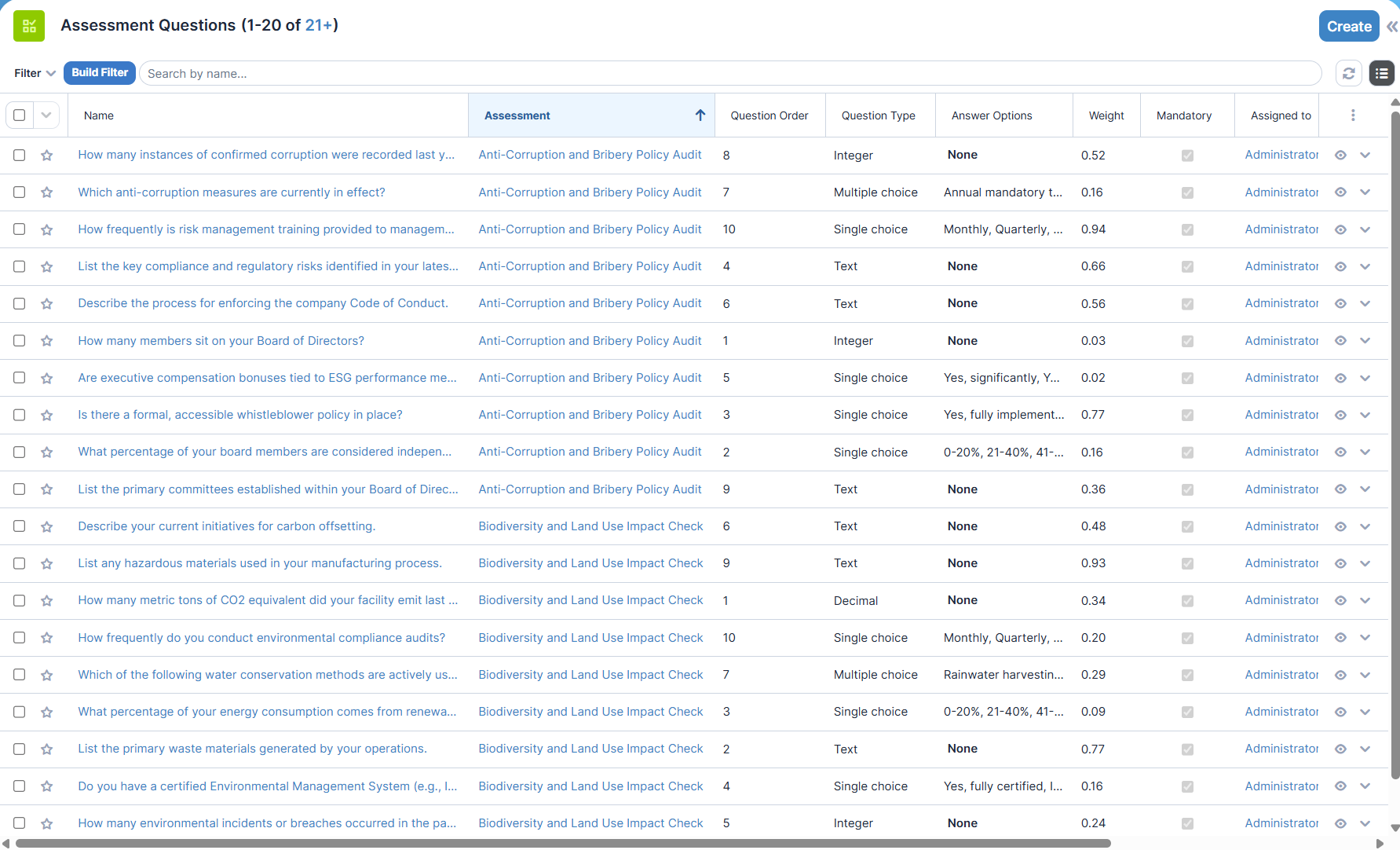The height and width of the screenshot is (850, 1400).
Task: Sort by Question Type column header
Action: click(x=879, y=115)
